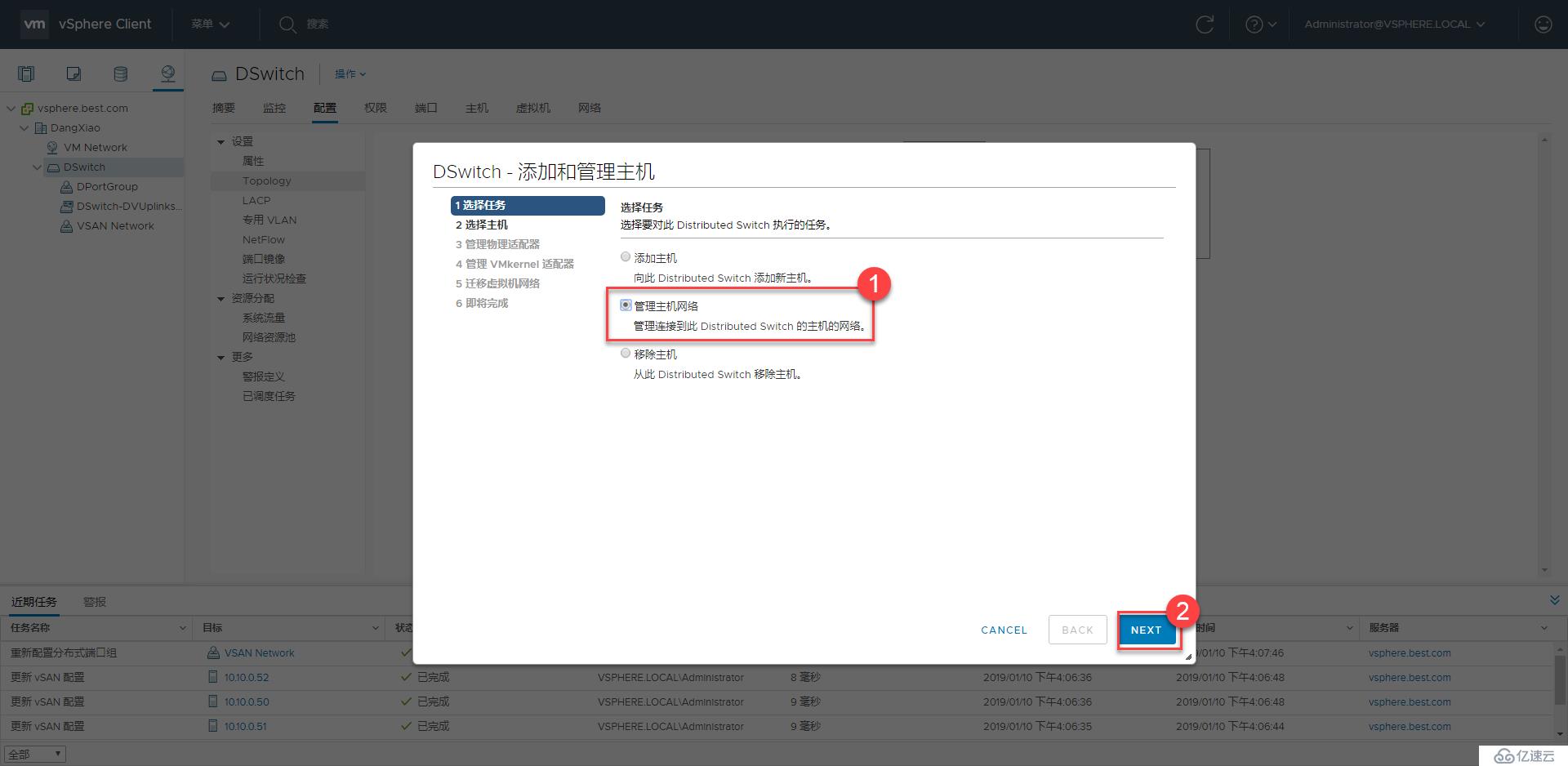This screenshot has width=1568, height=766.
Task: Open the Administrator@VSPHERE.LOCAL user dropdown
Action: (1394, 24)
